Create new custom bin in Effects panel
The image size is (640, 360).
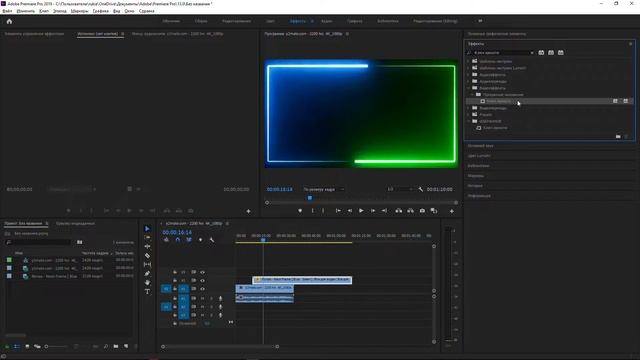click(x=618, y=136)
